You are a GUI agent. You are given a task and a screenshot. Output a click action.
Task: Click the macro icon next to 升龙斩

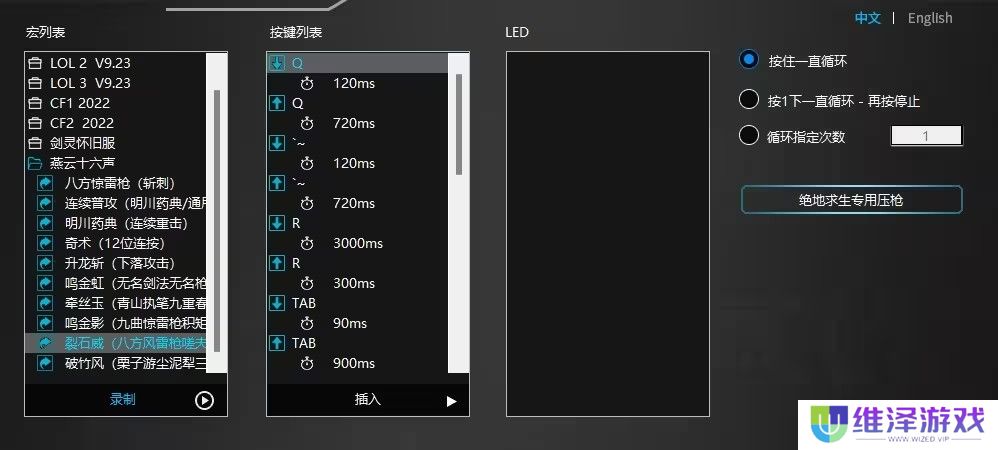pyautogui.click(x=45, y=263)
